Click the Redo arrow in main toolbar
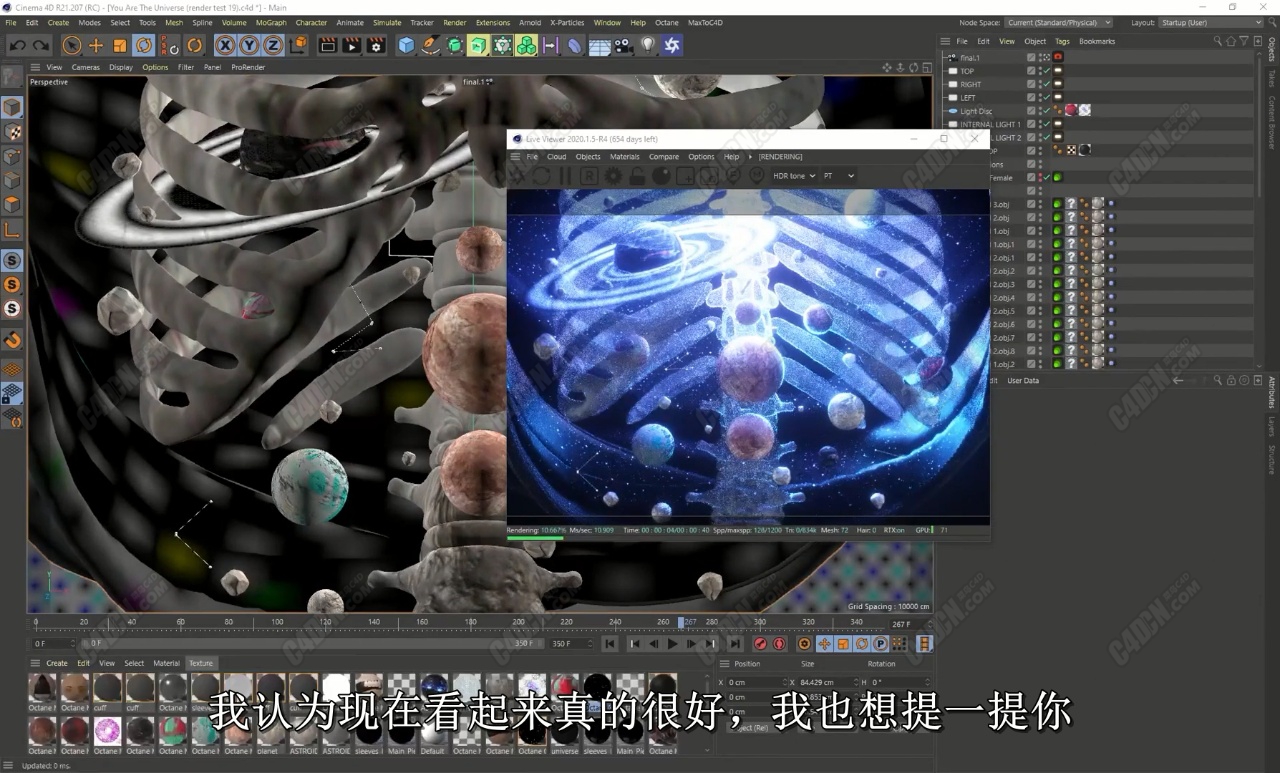This screenshot has height=773, width=1280. click(x=41, y=45)
